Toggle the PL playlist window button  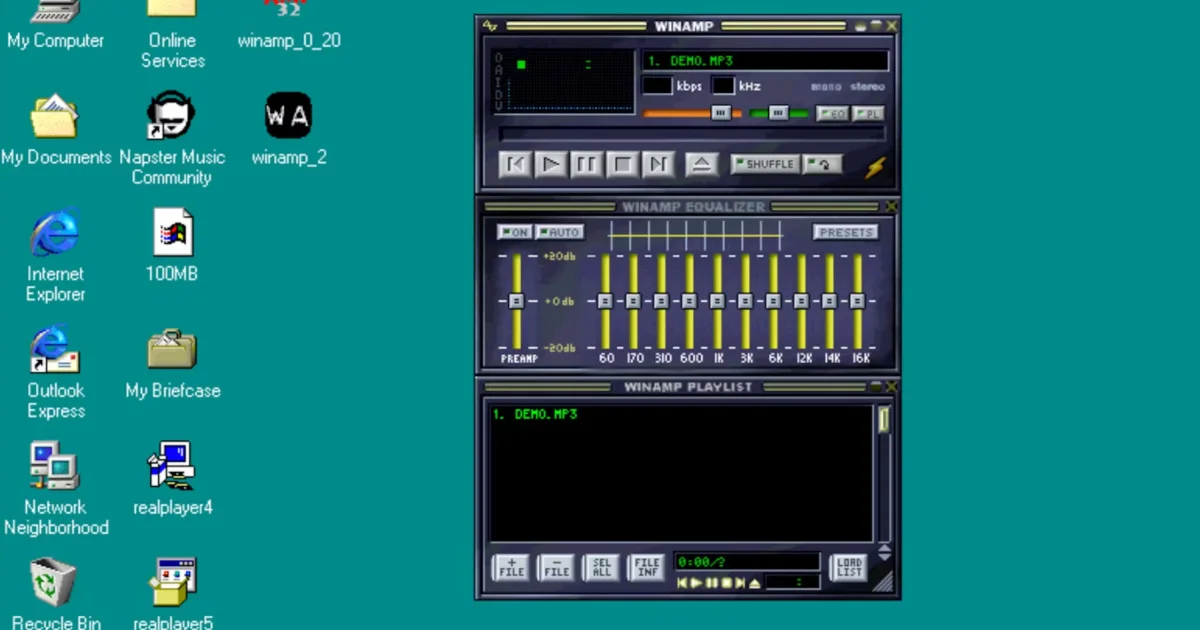tap(868, 114)
